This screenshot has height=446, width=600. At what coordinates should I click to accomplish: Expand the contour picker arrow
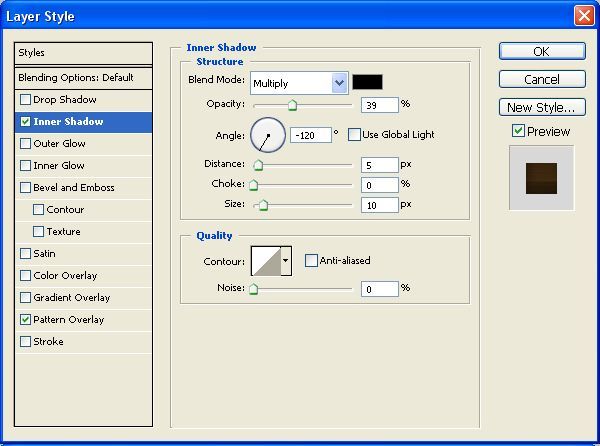point(286,261)
